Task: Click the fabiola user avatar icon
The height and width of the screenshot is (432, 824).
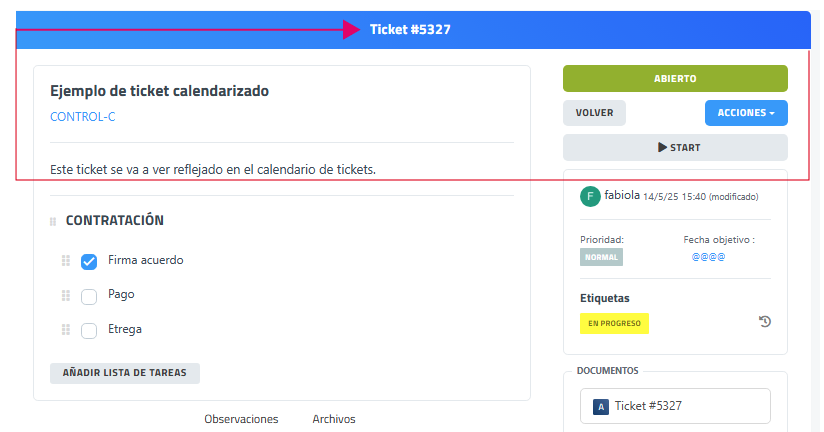Action: pos(590,196)
